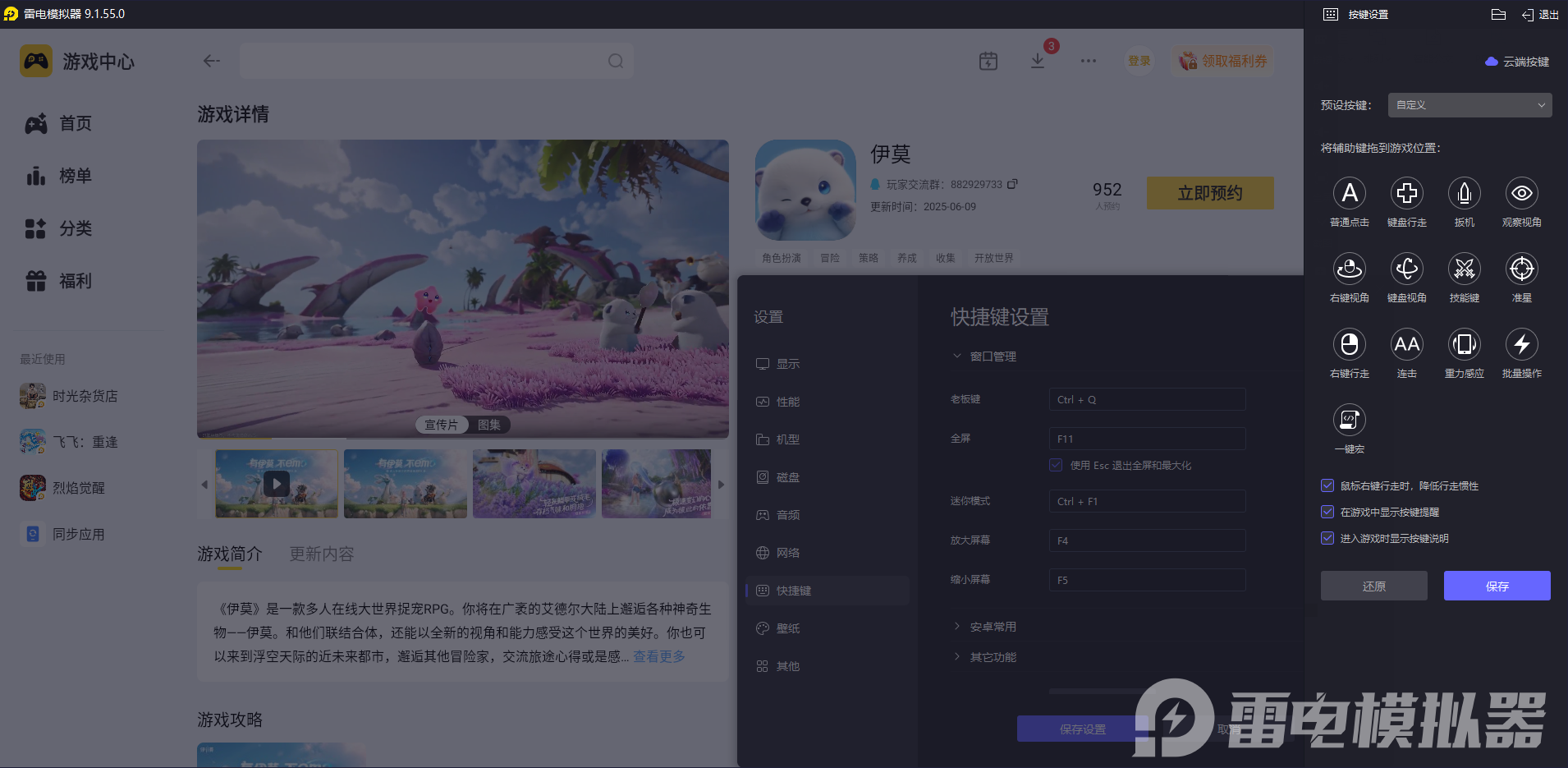The height and width of the screenshot is (768, 1568).
Task: Open the calendar reservations icon
Action: click(988, 61)
